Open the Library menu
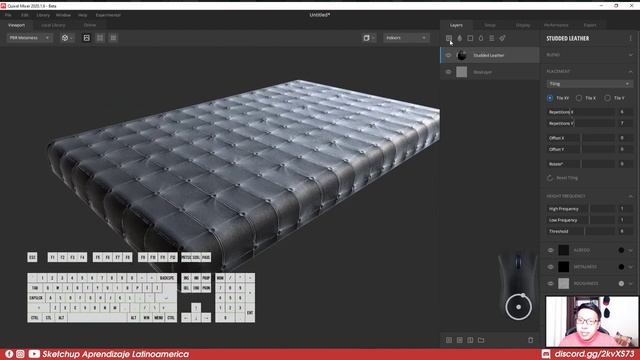The height and width of the screenshot is (360, 640). (x=43, y=15)
